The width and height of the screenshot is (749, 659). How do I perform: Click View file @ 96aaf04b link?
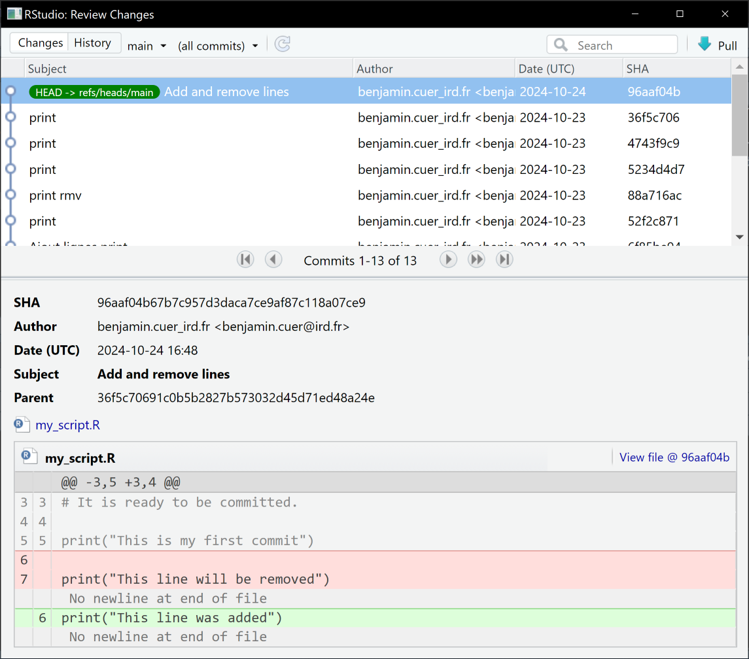click(673, 457)
